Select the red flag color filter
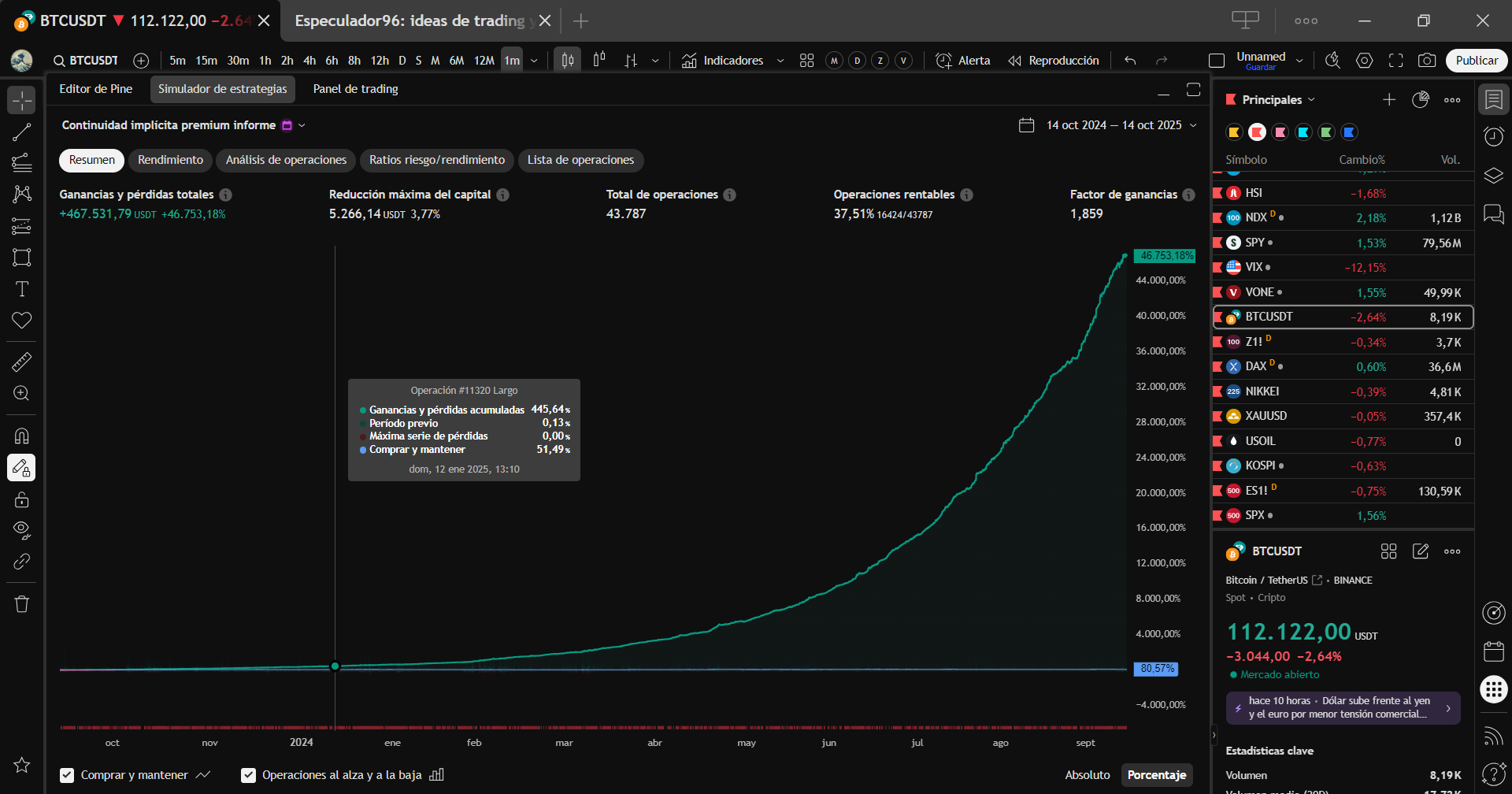1512x794 pixels. (x=1257, y=132)
